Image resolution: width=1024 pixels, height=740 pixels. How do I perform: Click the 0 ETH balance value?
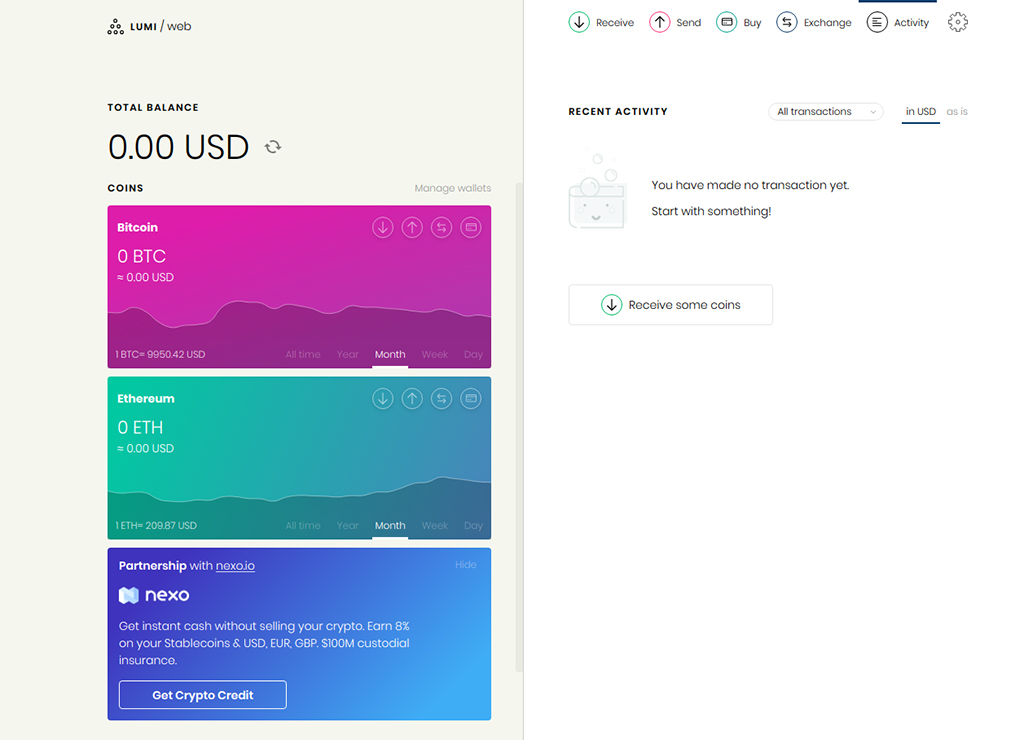pyautogui.click(x=140, y=427)
